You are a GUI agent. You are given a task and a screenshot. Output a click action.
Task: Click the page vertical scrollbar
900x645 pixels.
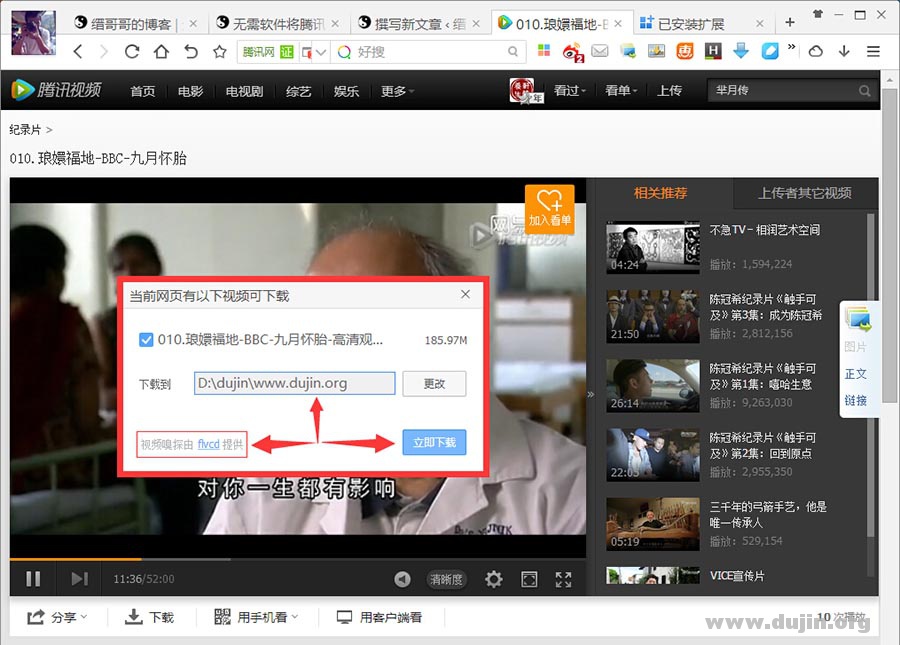click(889, 247)
